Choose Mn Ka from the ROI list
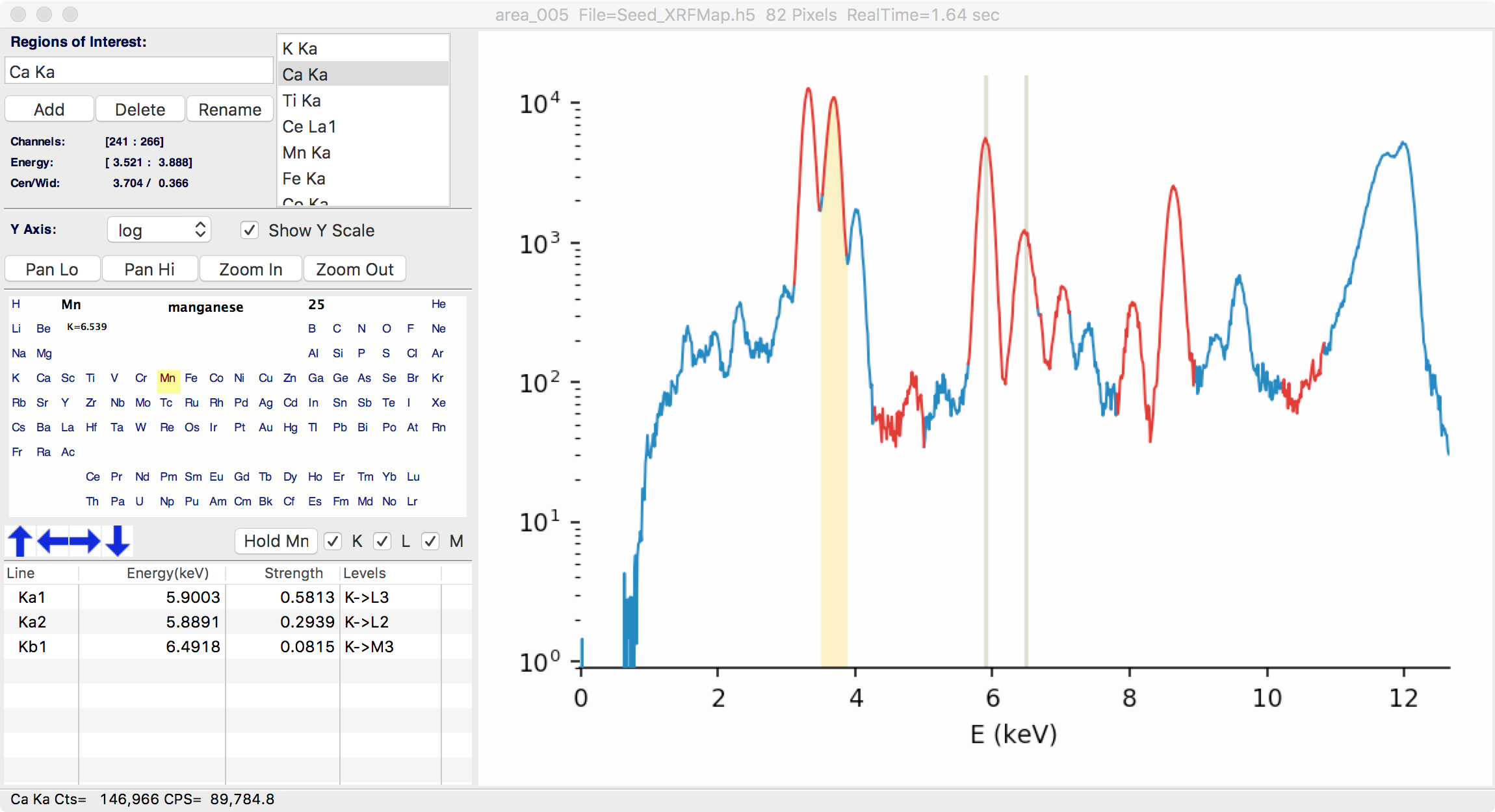The height and width of the screenshot is (812, 1495). click(307, 153)
